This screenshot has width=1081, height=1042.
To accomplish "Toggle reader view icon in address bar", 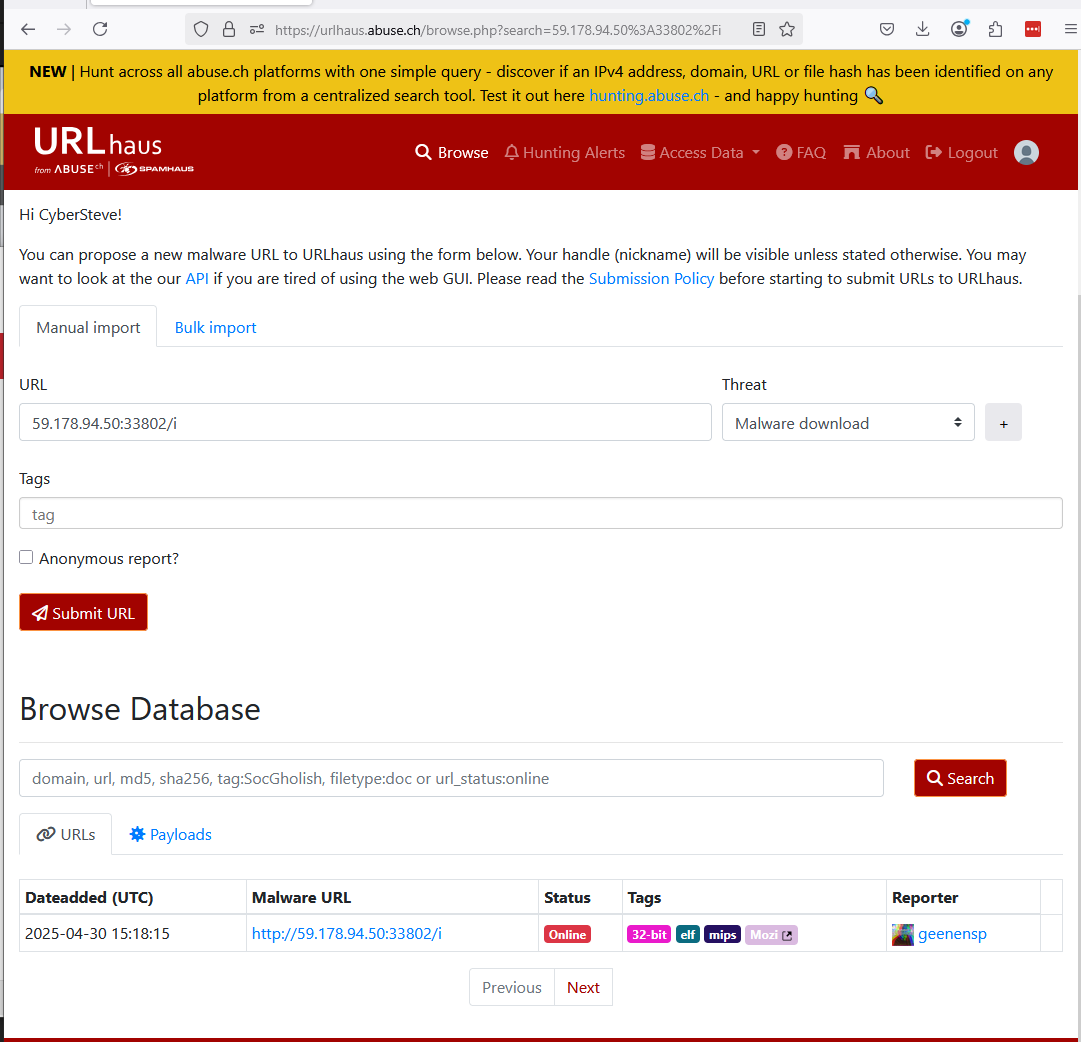I will (x=758, y=30).
